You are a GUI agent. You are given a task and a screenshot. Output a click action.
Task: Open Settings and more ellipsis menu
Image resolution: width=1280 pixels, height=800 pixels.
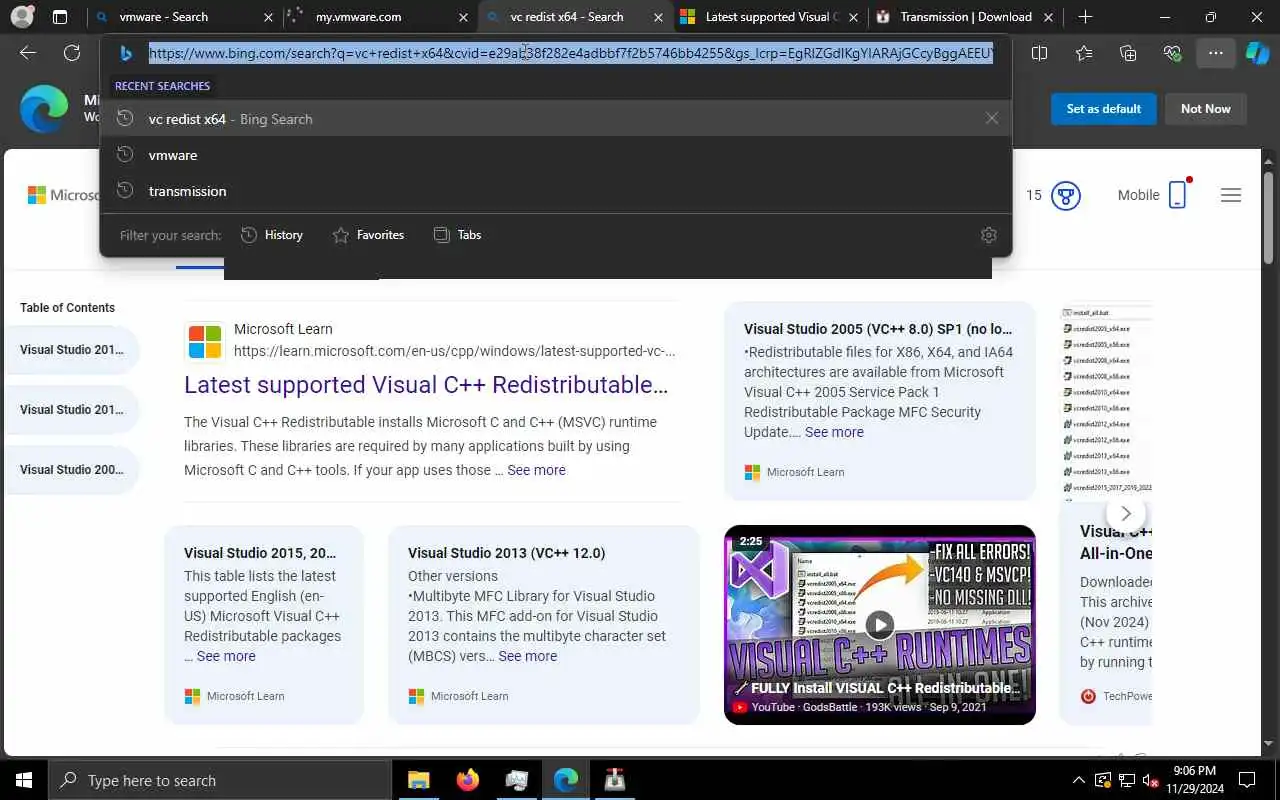coord(1216,54)
